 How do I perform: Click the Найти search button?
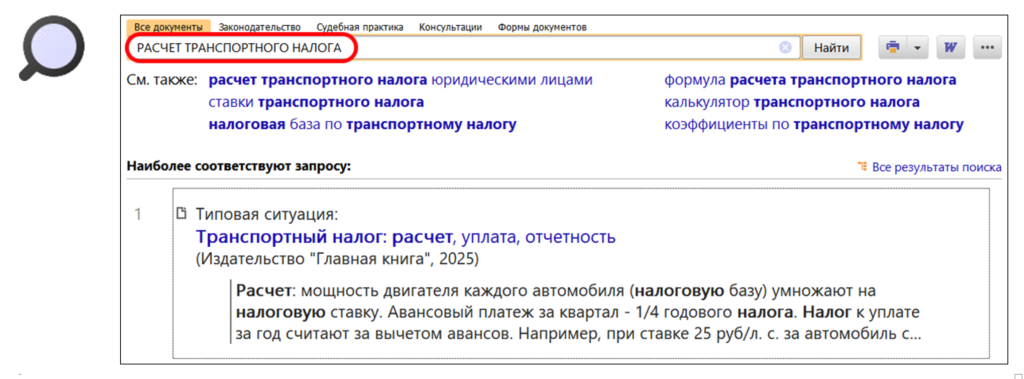coord(831,48)
